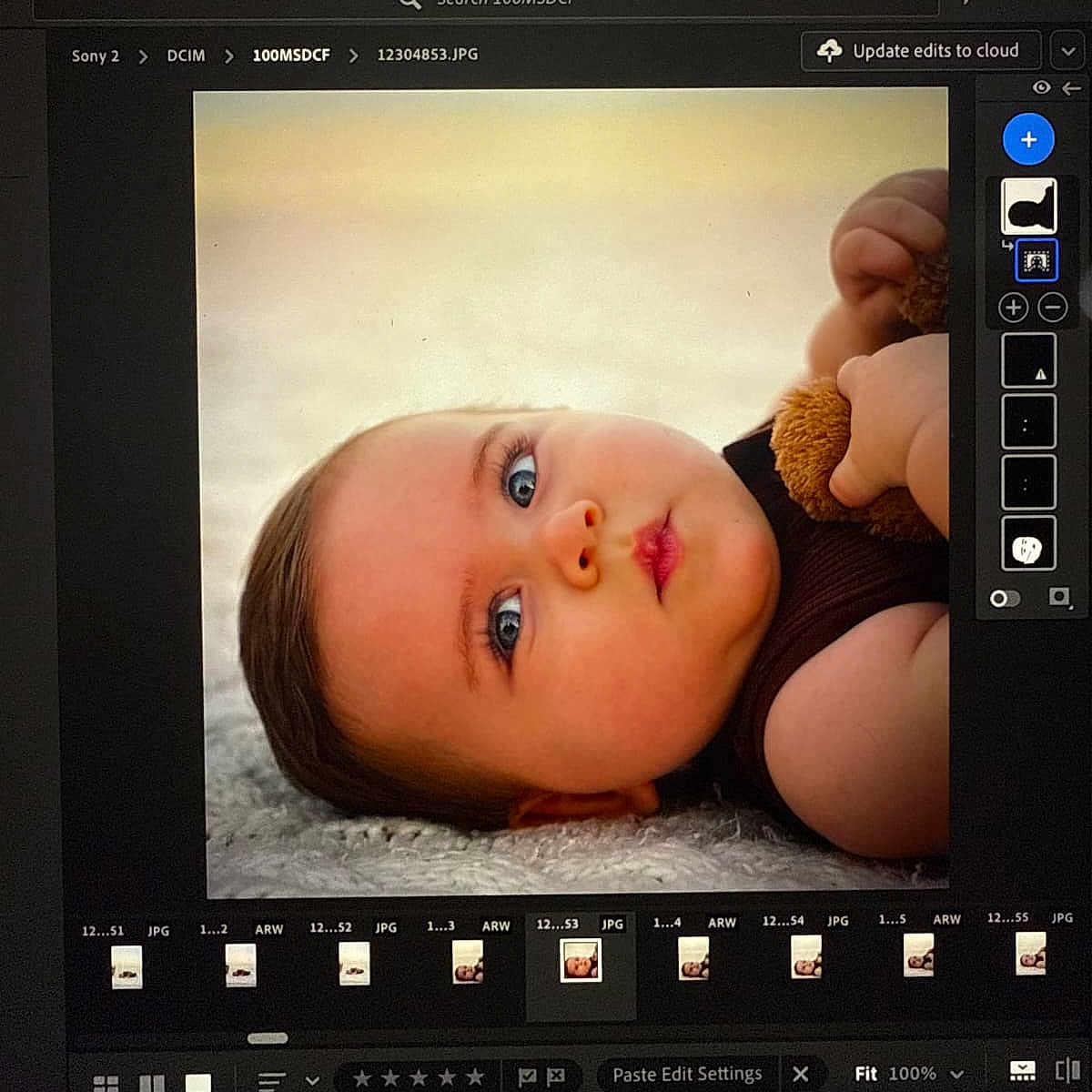
Task: Open the sort order dropdown arrow
Action: pos(312,1080)
